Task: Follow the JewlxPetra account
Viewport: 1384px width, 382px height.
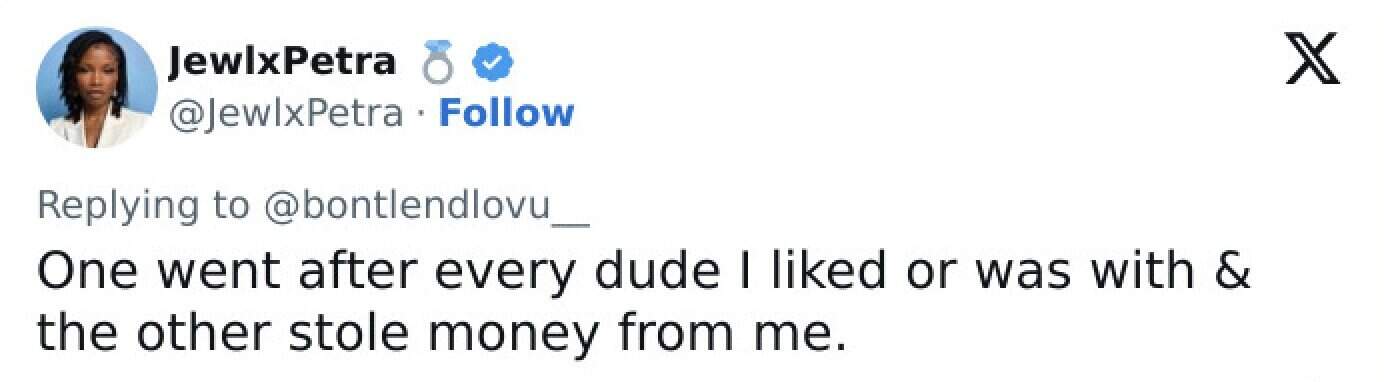Action: (x=507, y=113)
